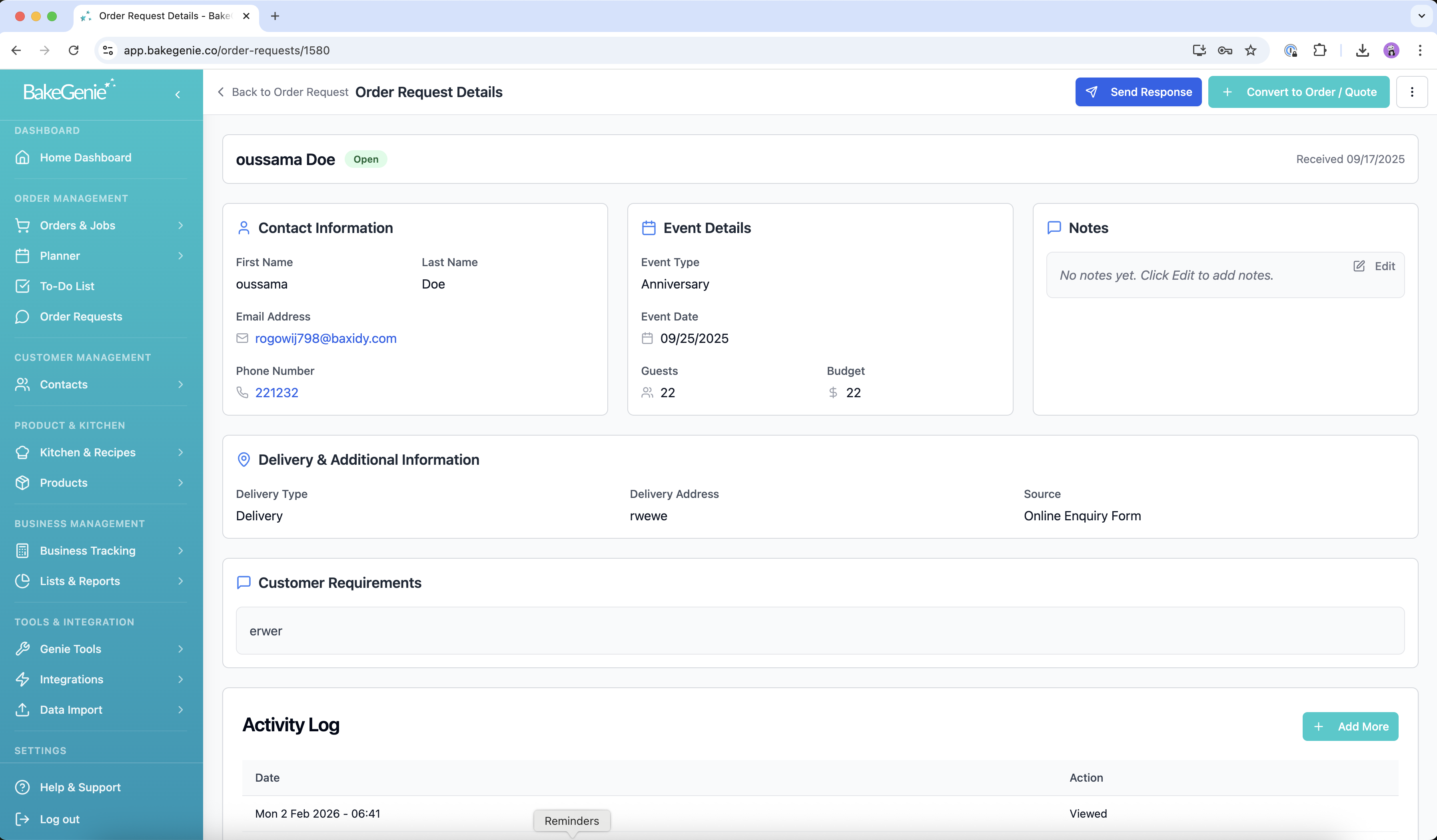Image resolution: width=1437 pixels, height=840 pixels.
Task: Click the Home Dashboard house icon
Action: (x=22, y=157)
